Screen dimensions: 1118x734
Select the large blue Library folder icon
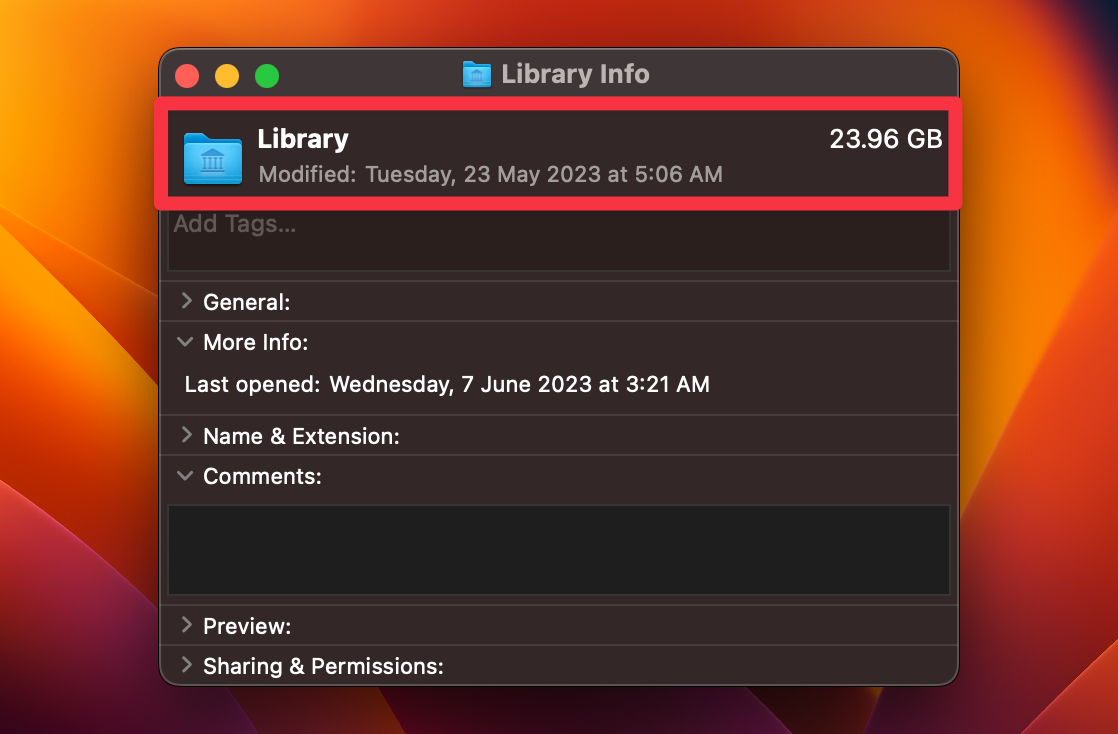[211, 158]
